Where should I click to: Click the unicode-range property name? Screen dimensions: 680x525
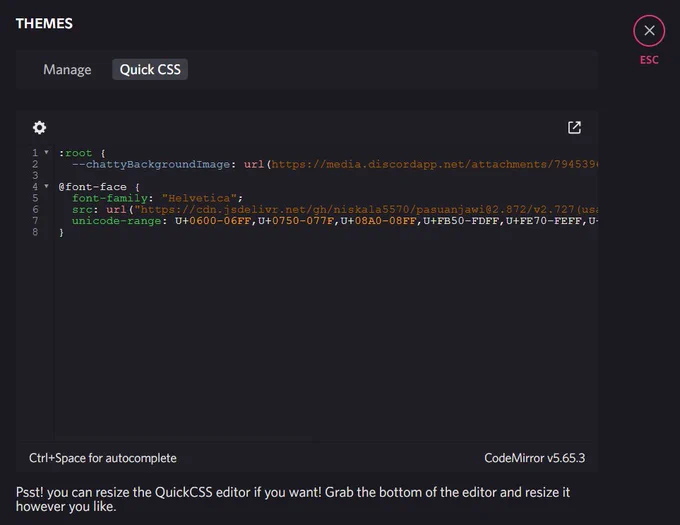[x=117, y=221]
